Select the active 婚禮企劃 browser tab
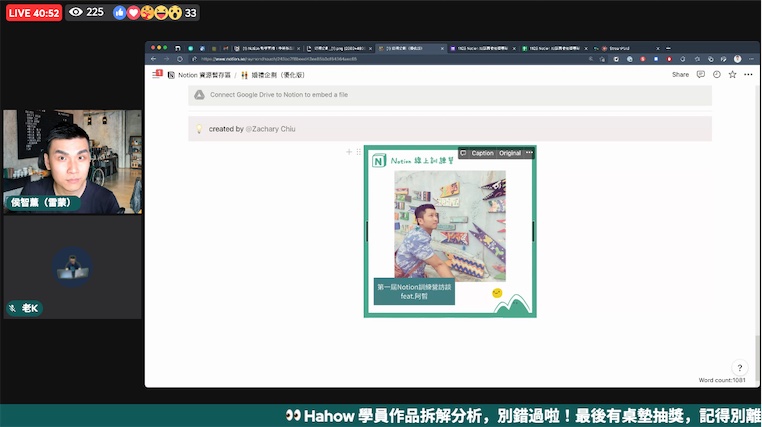Viewport: 762px width, 427px height. click(411, 49)
